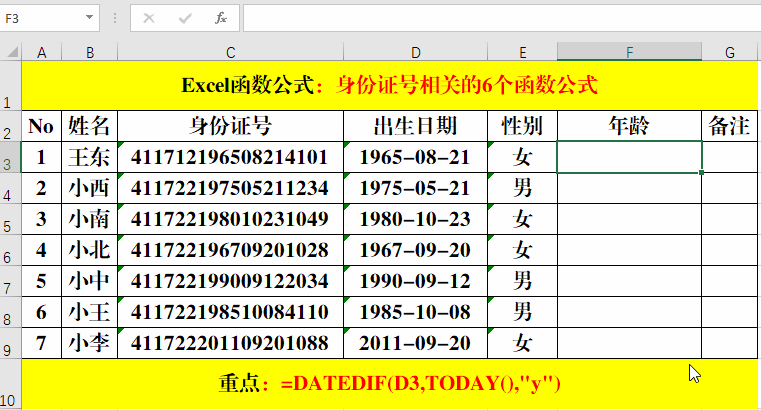
Task: Select column A header
Action: tap(42, 52)
